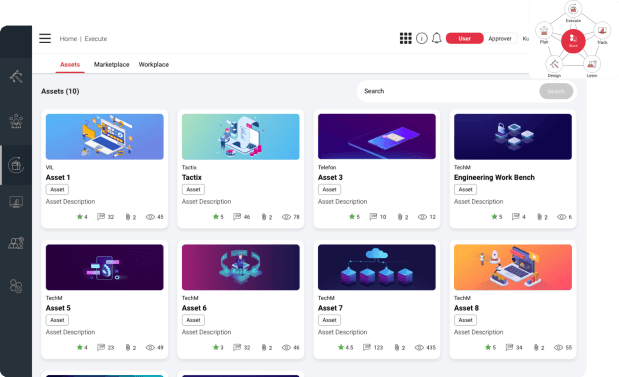Switch role to User
This screenshot has width=619, height=377.
pos(465,38)
